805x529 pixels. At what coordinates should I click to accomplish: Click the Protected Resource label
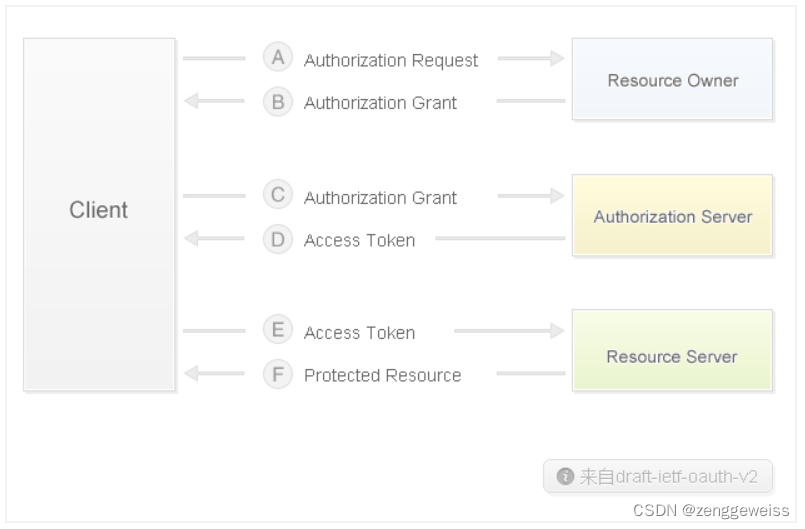(x=382, y=376)
